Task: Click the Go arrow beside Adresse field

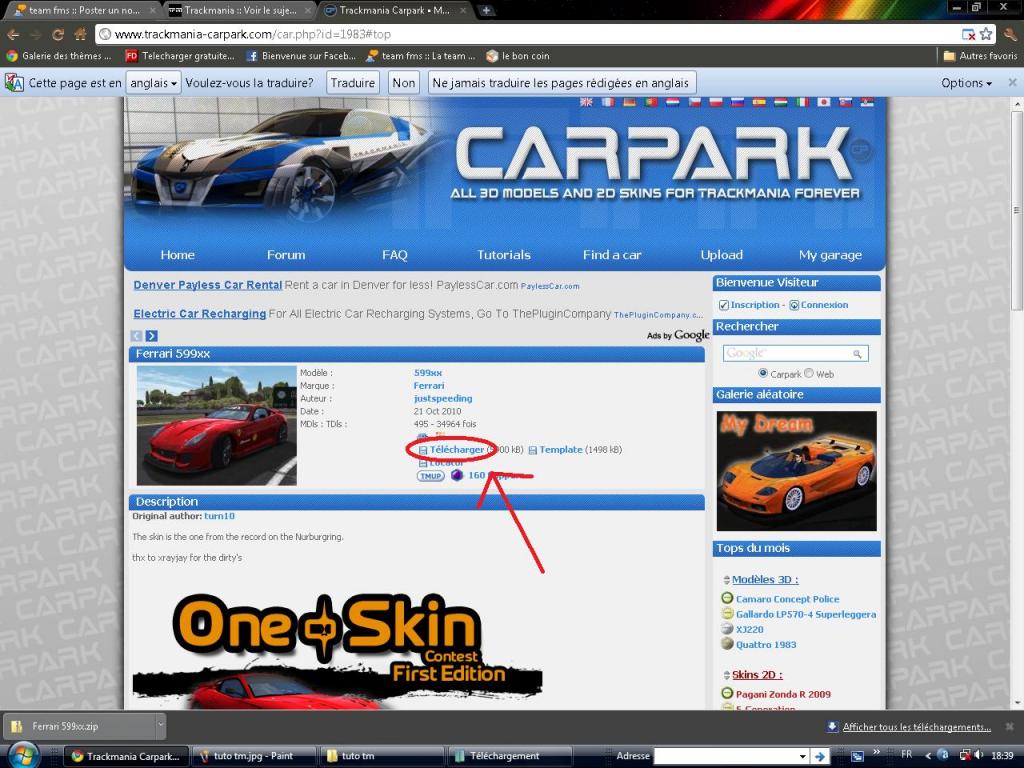Action: tap(820, 756)
